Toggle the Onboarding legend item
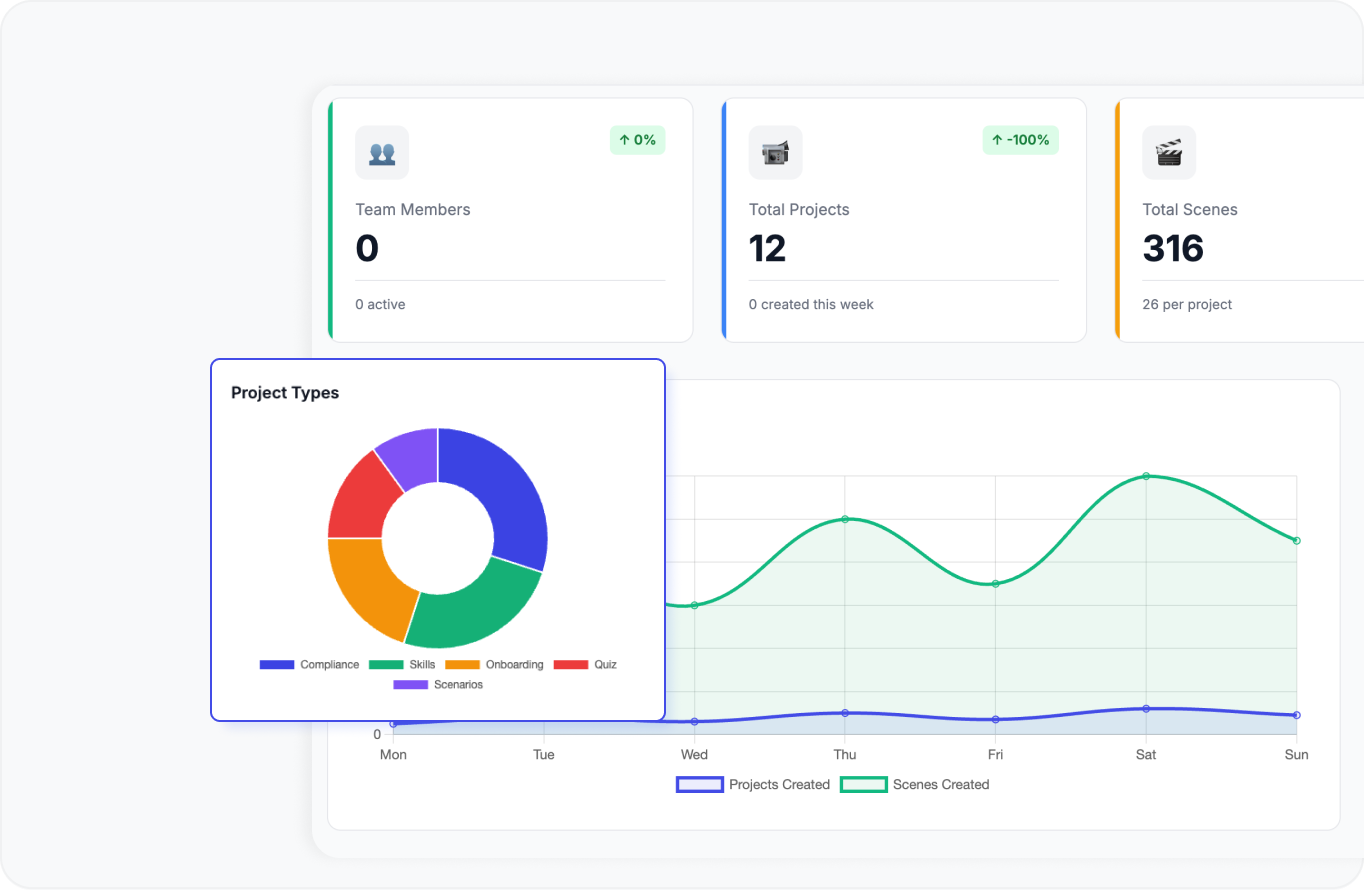Image resolution: width=1364 pixels, height=890 pixels. [x=494, y=665]
